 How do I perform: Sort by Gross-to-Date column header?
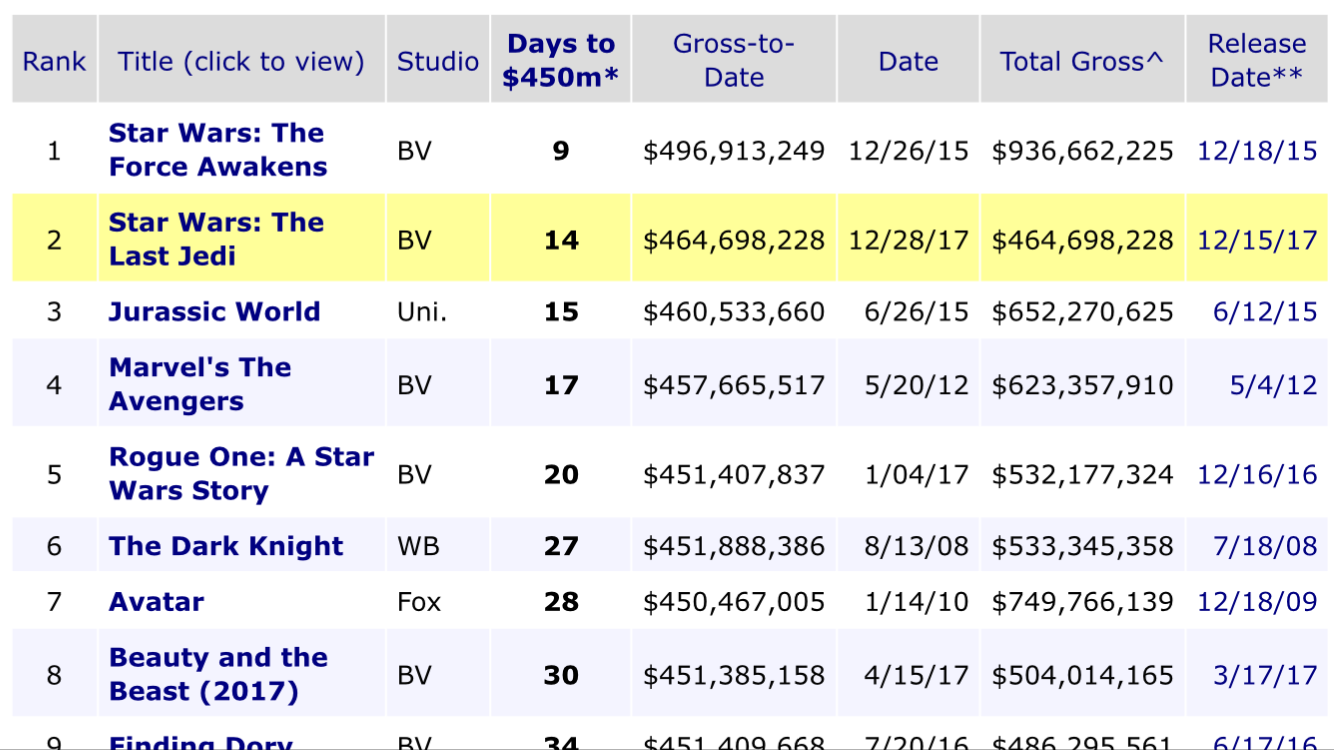(x=733, y=61)
